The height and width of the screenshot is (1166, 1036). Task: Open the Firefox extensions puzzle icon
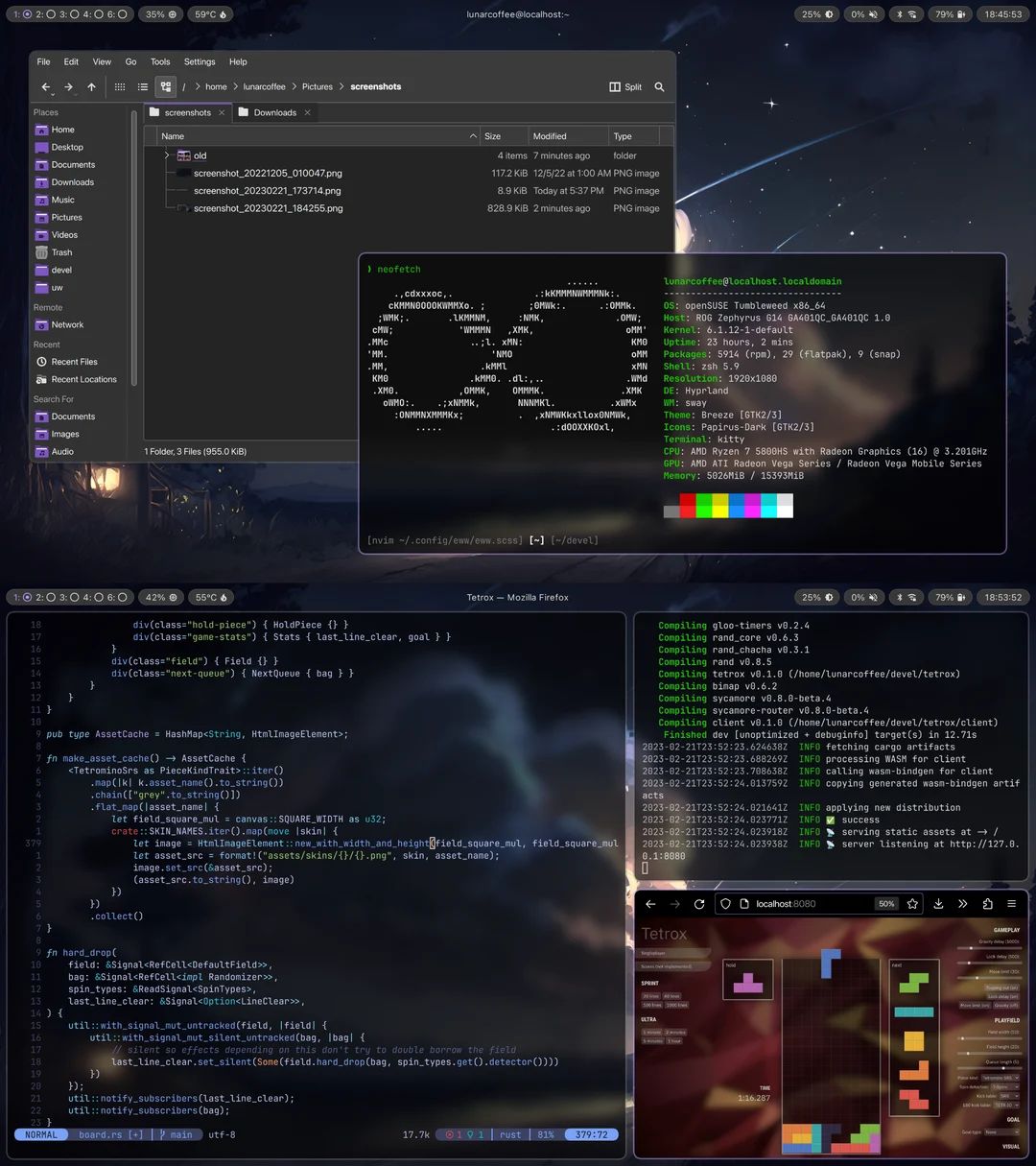[987, 904]
